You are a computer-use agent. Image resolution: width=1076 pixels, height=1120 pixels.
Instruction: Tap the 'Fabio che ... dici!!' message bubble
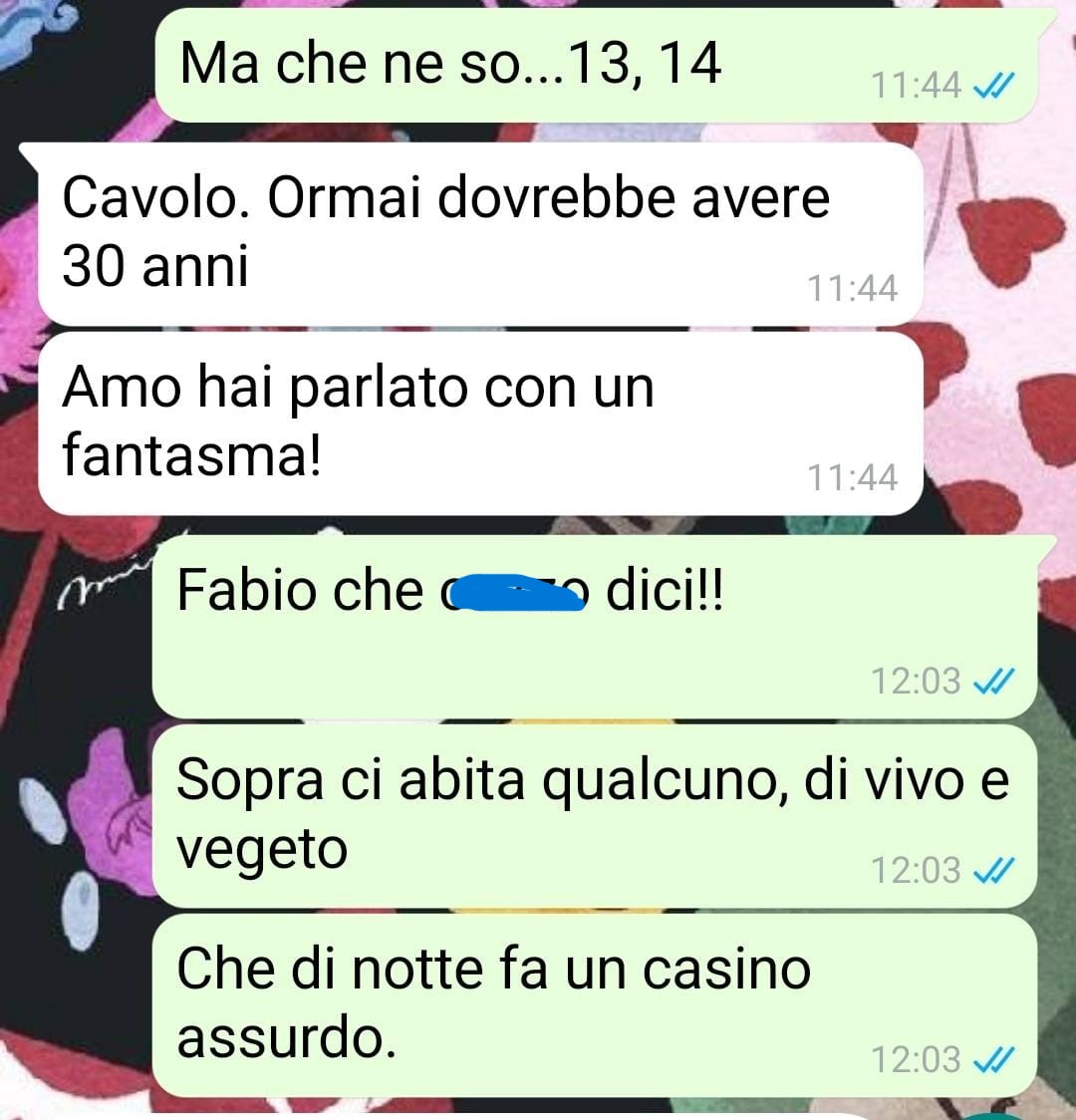tap(595, 627)
